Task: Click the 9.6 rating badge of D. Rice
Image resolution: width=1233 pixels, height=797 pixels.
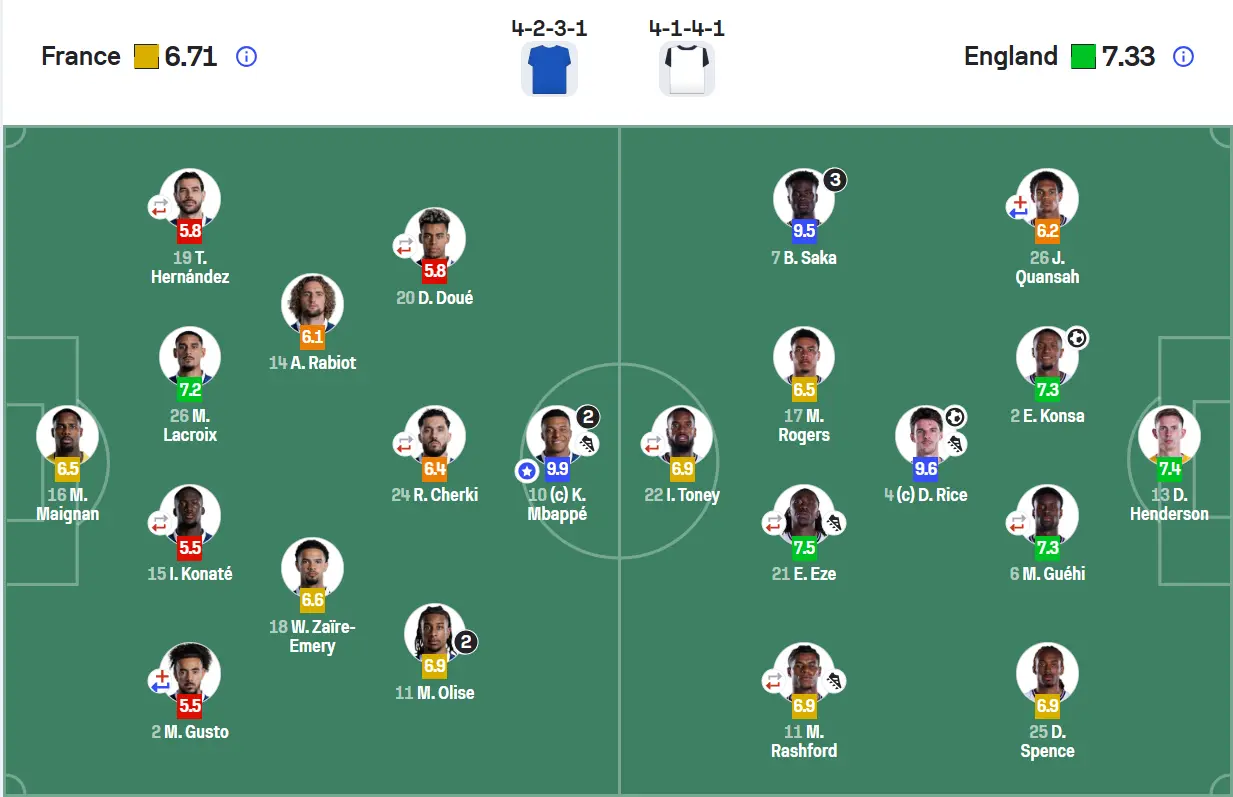Action: pyautogui.click(x=926, y=468)
